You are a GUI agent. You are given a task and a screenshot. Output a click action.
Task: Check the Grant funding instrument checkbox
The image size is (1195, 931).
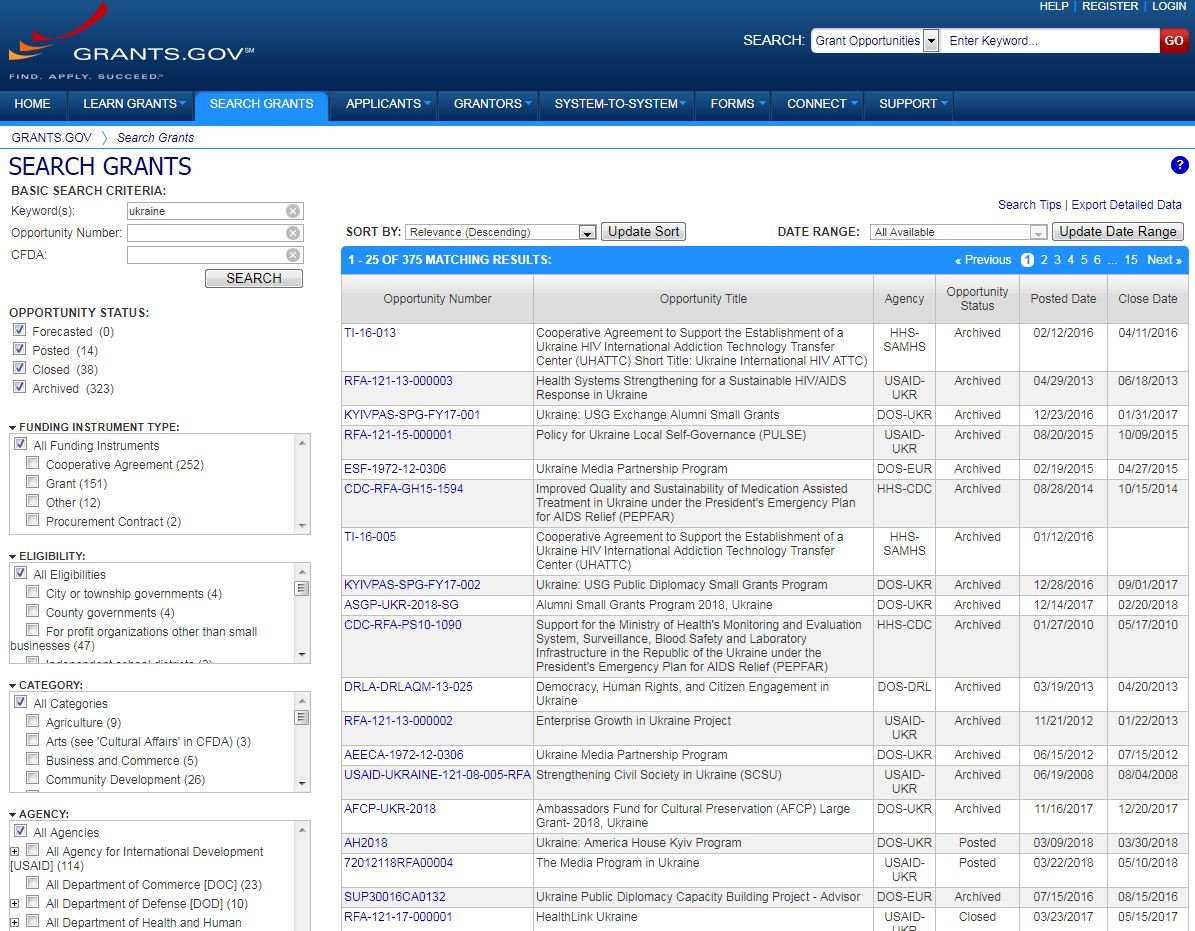(x=32, y=482)
